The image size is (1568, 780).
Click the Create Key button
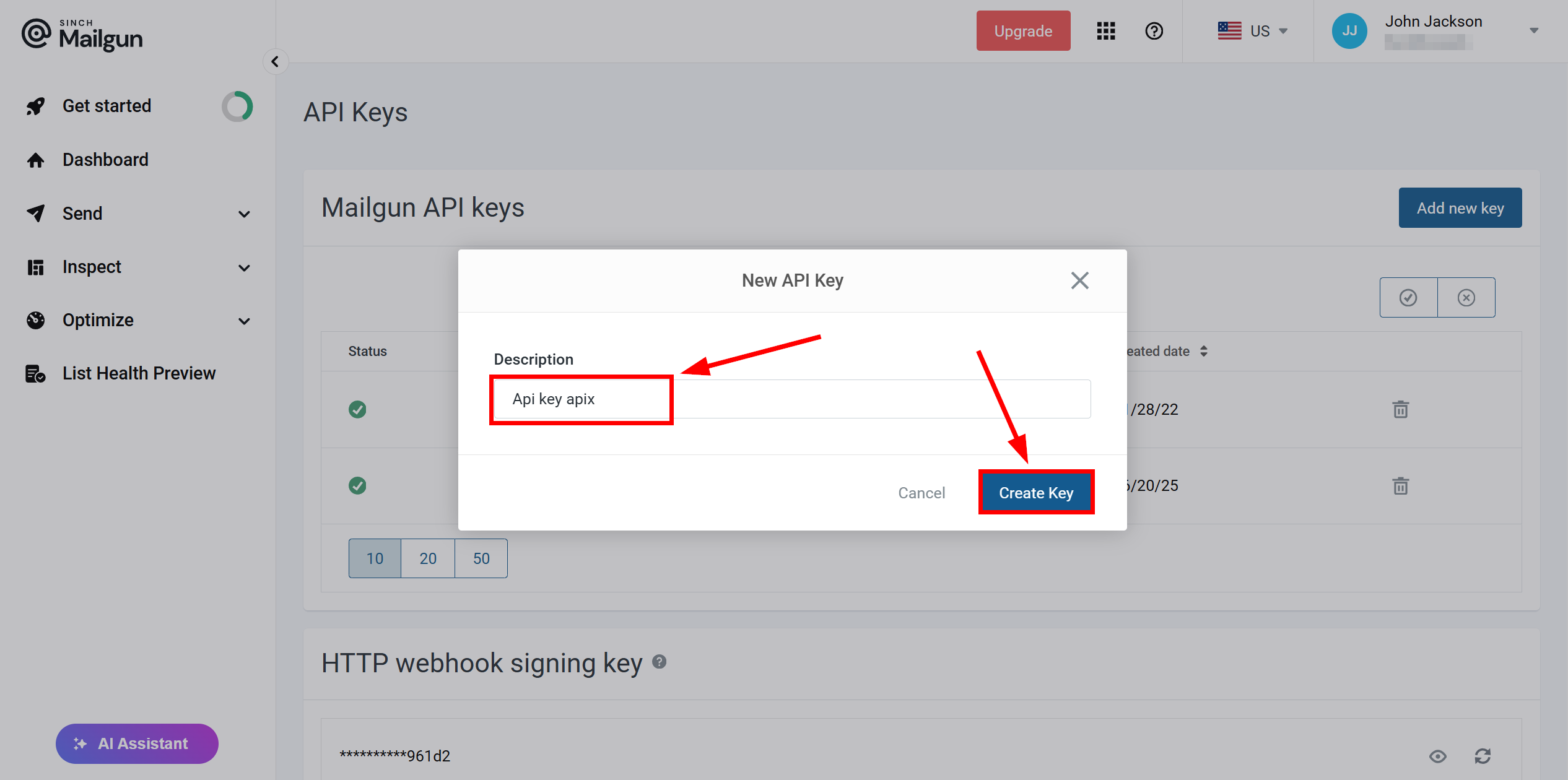click(1036, 493)
